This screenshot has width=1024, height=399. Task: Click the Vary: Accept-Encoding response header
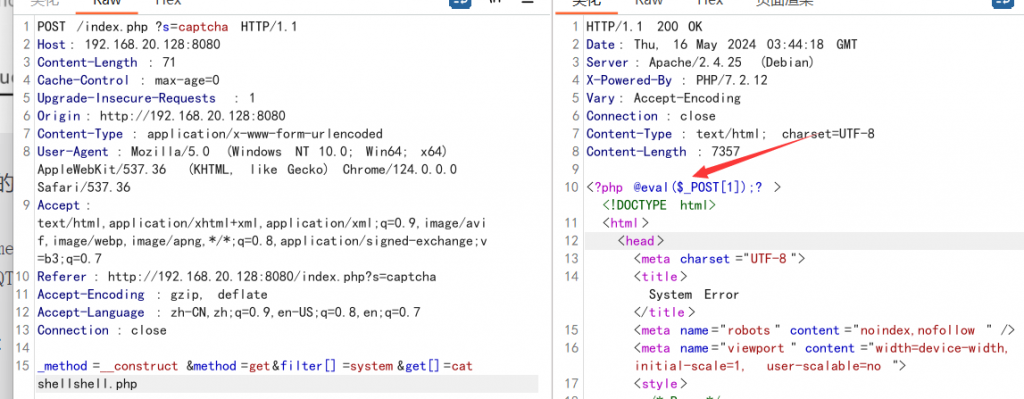coord(664,98)
